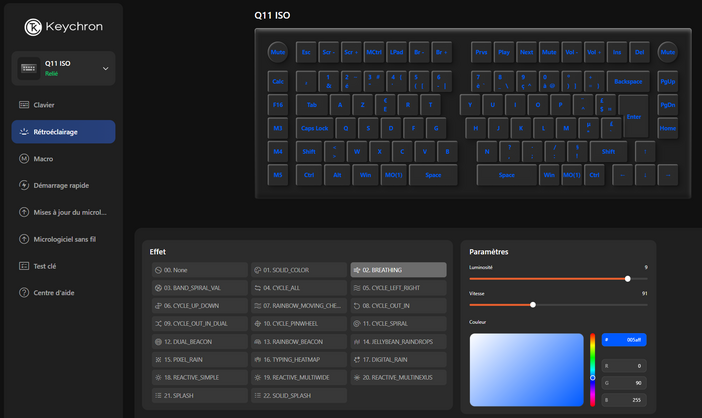Image resolution: width=702 pixels, height=418 pixels.
Task: Open Mises à jour du micrologiciel
Action: pyautogui.click(x=63, y=212)
